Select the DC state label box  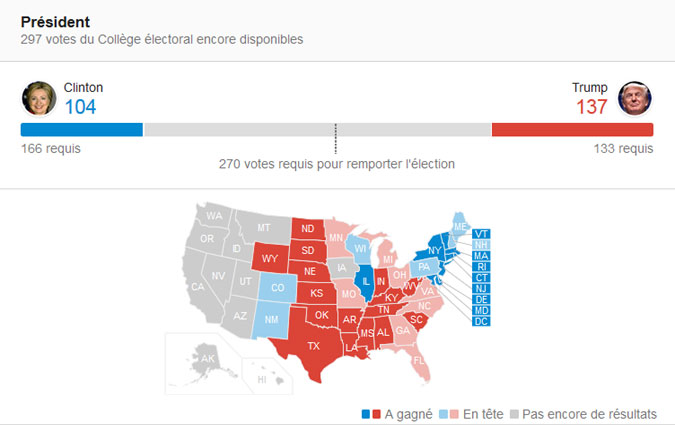pos(481,321)
